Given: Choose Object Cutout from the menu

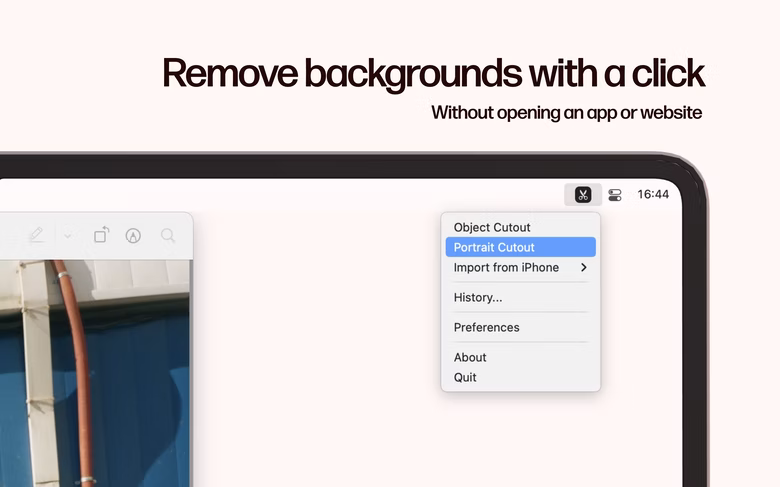Looking at the screenshot, I should [520, 227].
